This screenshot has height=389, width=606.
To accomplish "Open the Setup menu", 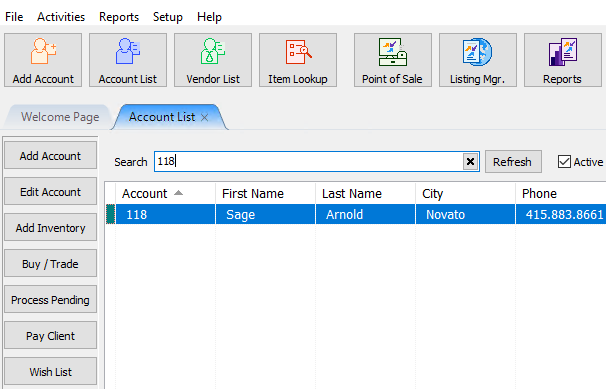I will click(168, 17).
